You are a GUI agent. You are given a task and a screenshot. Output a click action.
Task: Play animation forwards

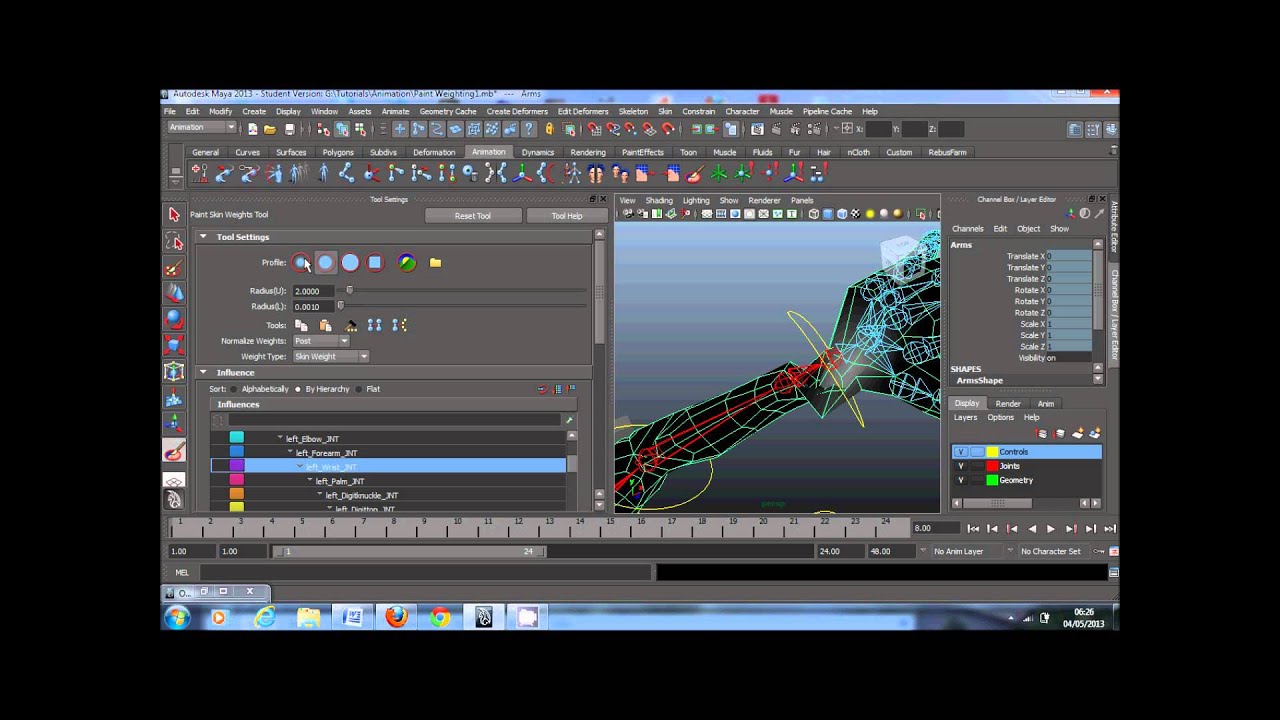[1050, 528]
